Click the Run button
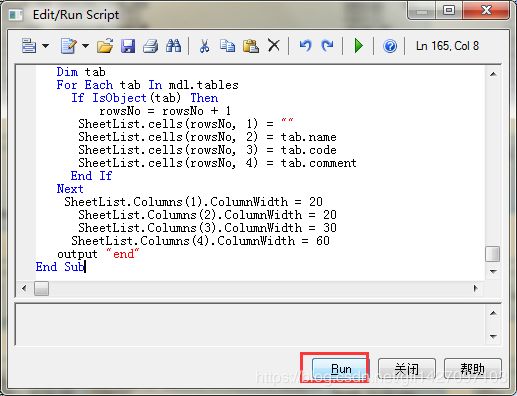The height and width of the screenshot is (396, 517). point(341,369)
